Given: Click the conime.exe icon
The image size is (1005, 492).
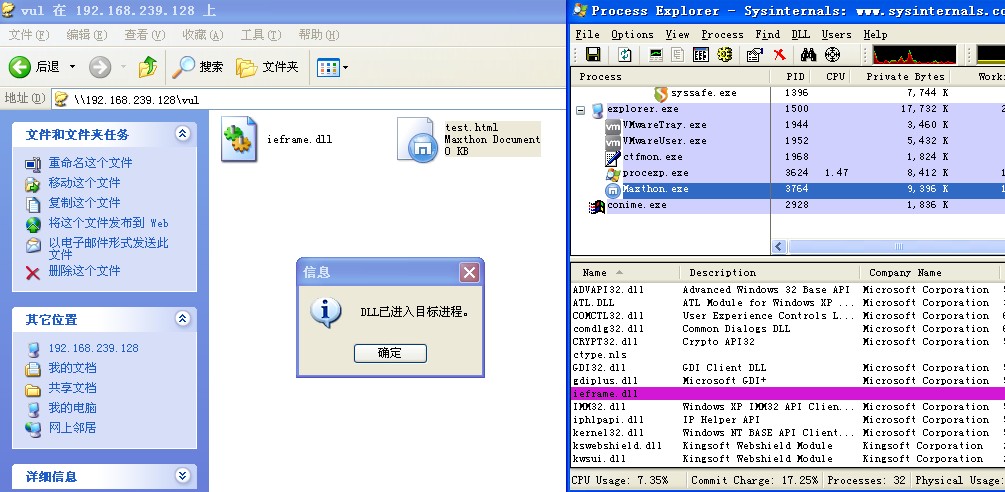Looking at the screenshot, I should coord(597,206).
